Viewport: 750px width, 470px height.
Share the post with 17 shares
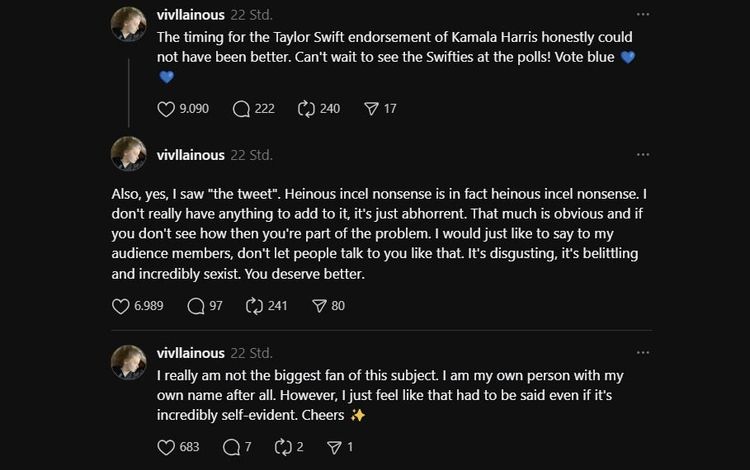coord(370,108)
